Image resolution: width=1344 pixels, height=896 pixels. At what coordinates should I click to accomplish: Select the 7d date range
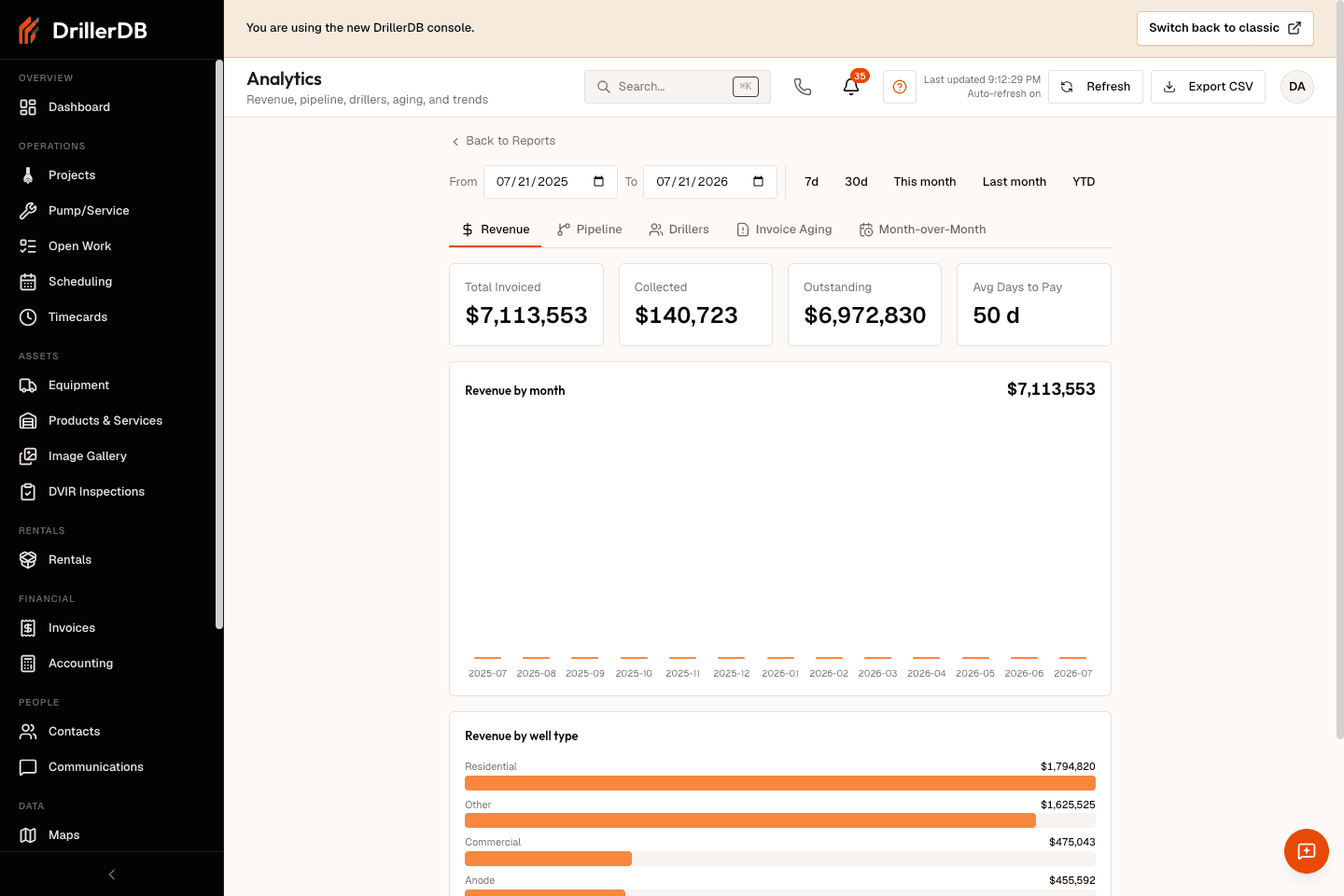click(812, 182)
